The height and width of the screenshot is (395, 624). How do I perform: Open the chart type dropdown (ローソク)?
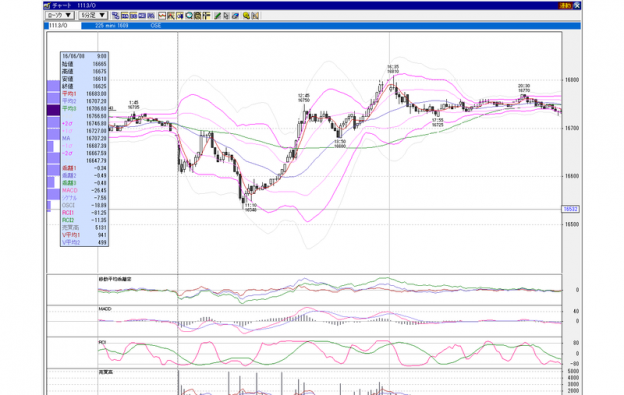coord(60,15)
